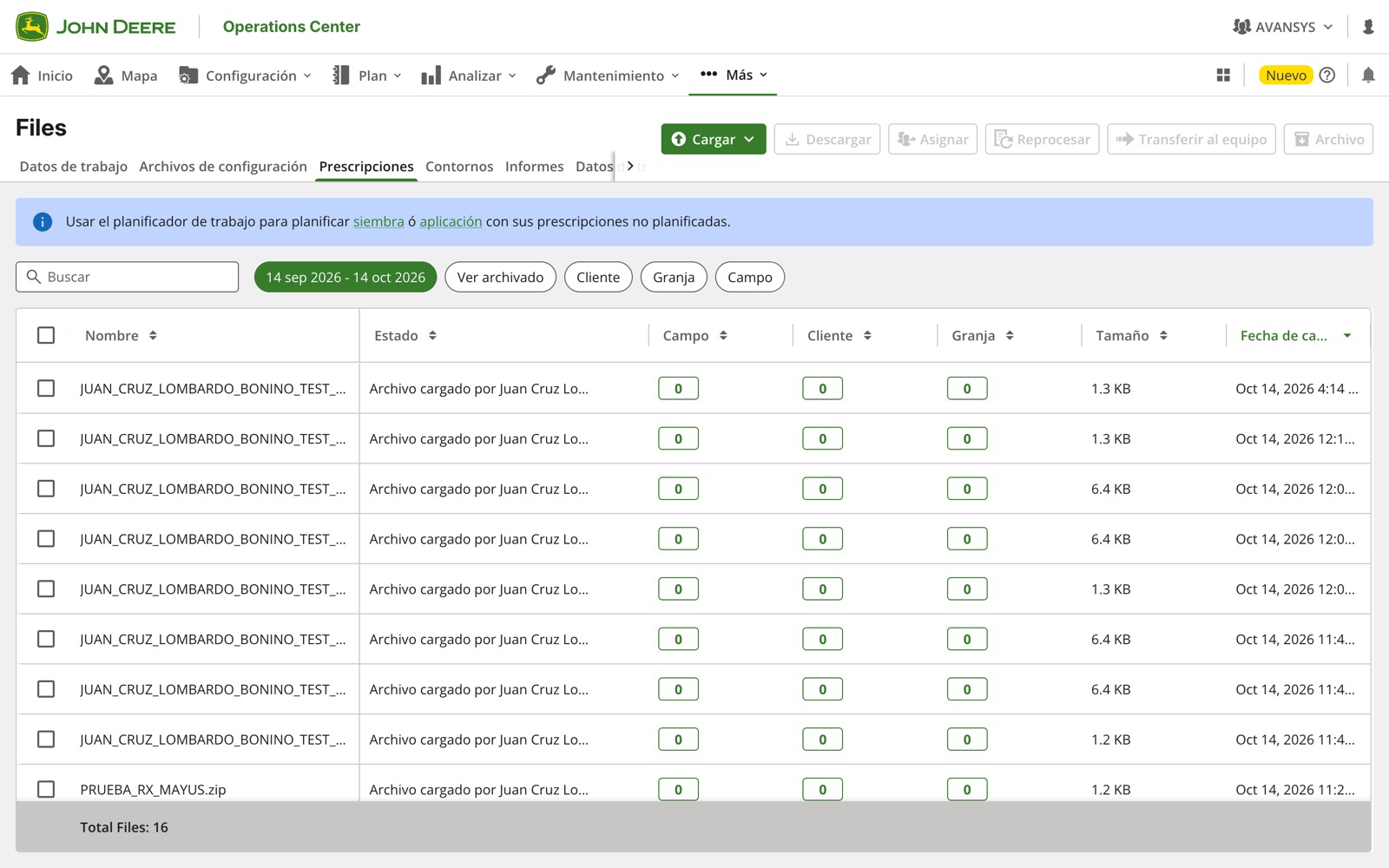This screenshot has height=868, width=1389.
Task: Sort by Tamaño column arrows
Action: point(1163,336)
